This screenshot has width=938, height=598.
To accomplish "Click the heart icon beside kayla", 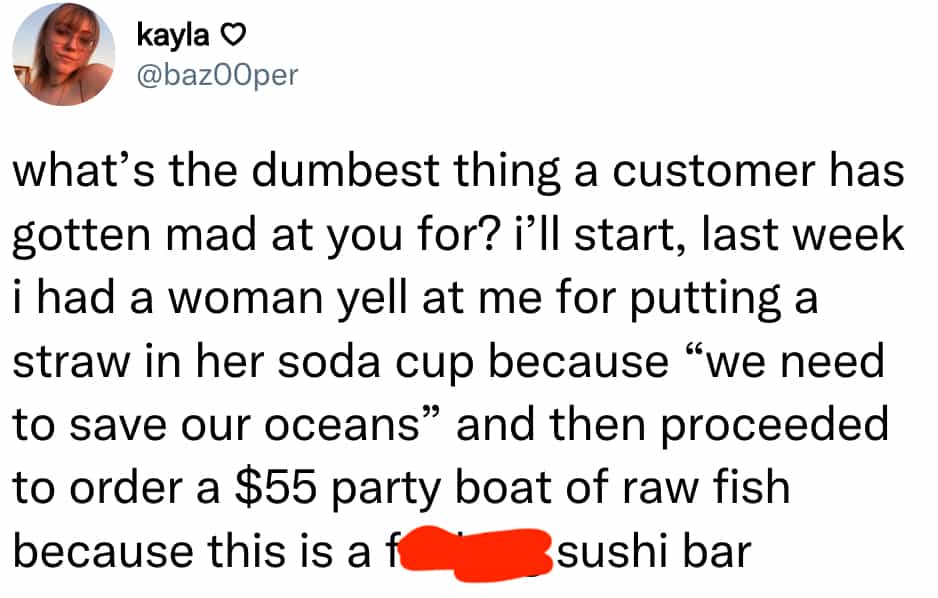I will (231, 37).
